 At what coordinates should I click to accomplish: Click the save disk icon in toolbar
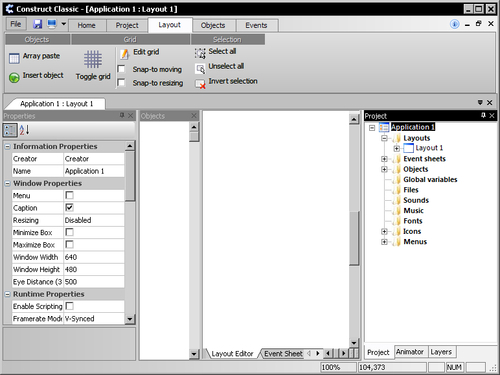coord(37,24)
